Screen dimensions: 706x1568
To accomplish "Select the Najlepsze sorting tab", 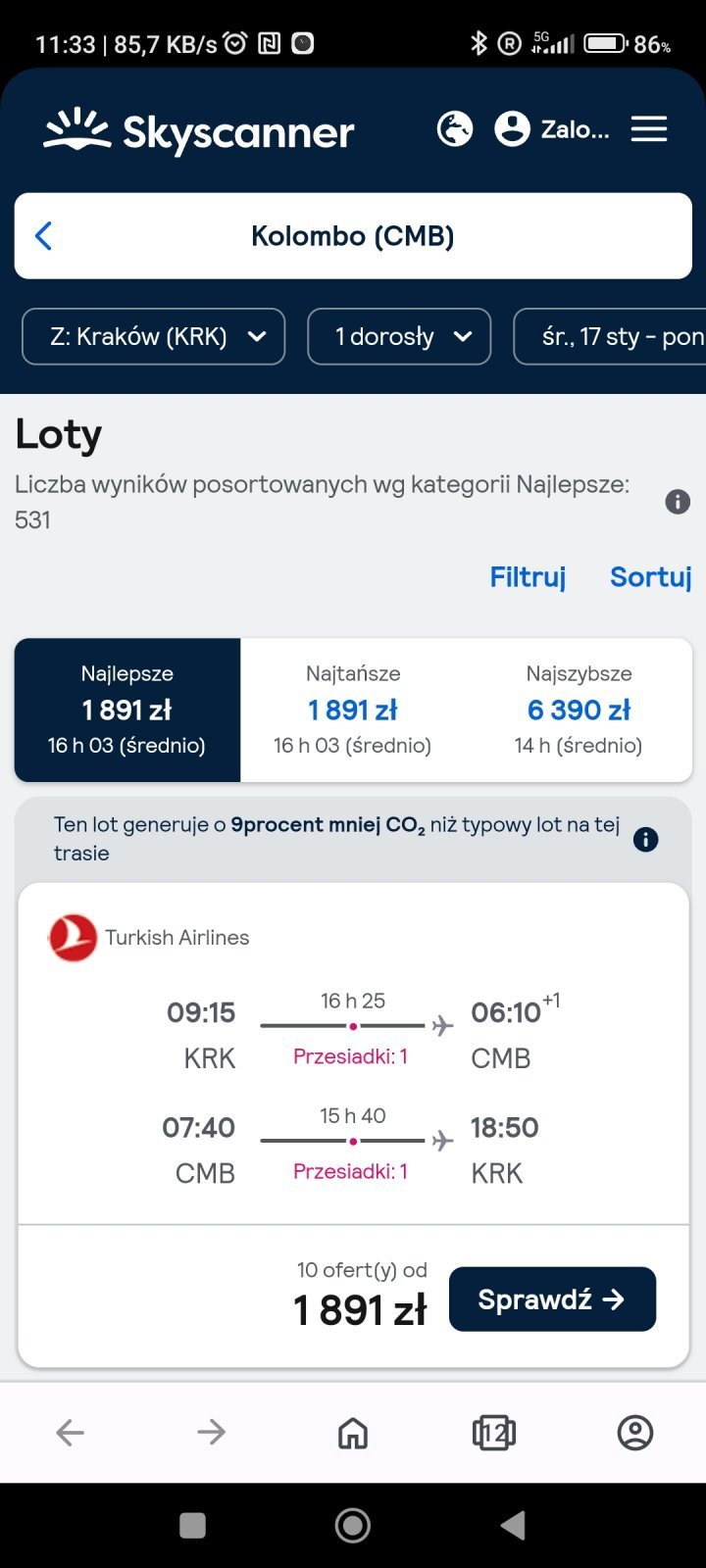I will (x=127, y=710).
